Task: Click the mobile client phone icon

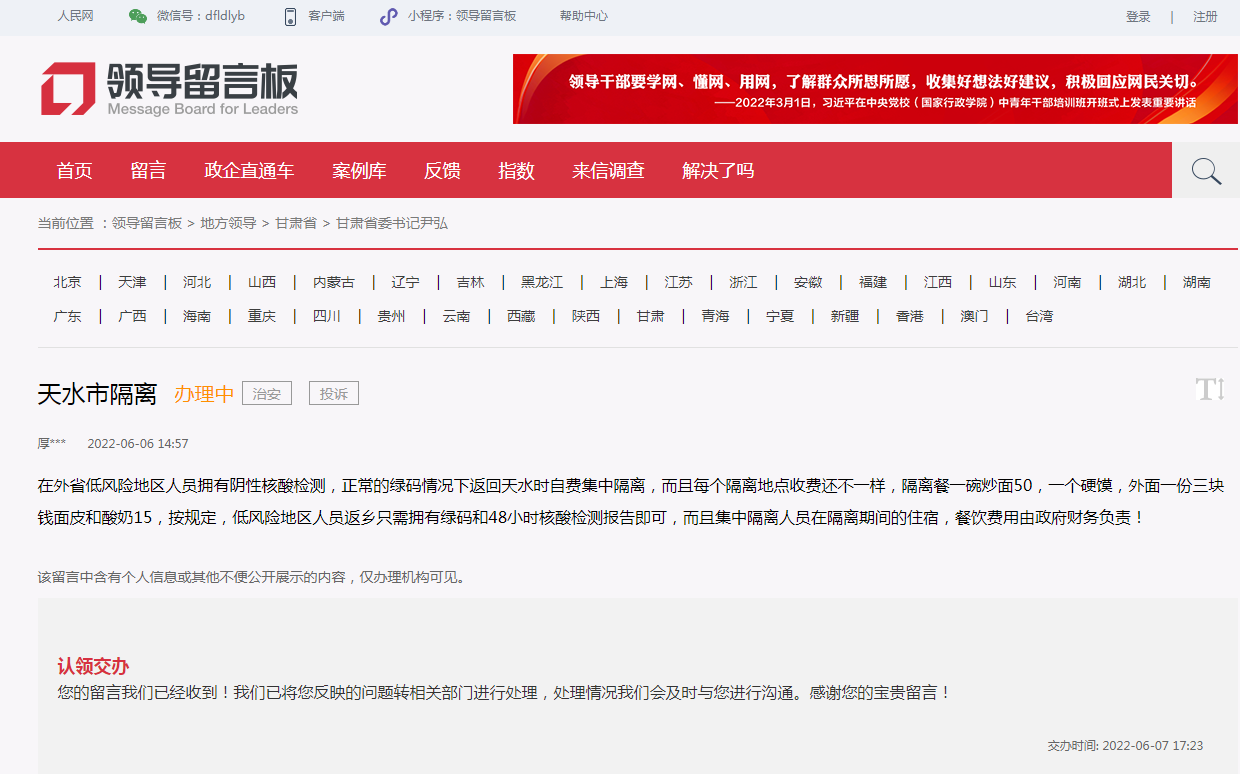Action: (291, 16)
